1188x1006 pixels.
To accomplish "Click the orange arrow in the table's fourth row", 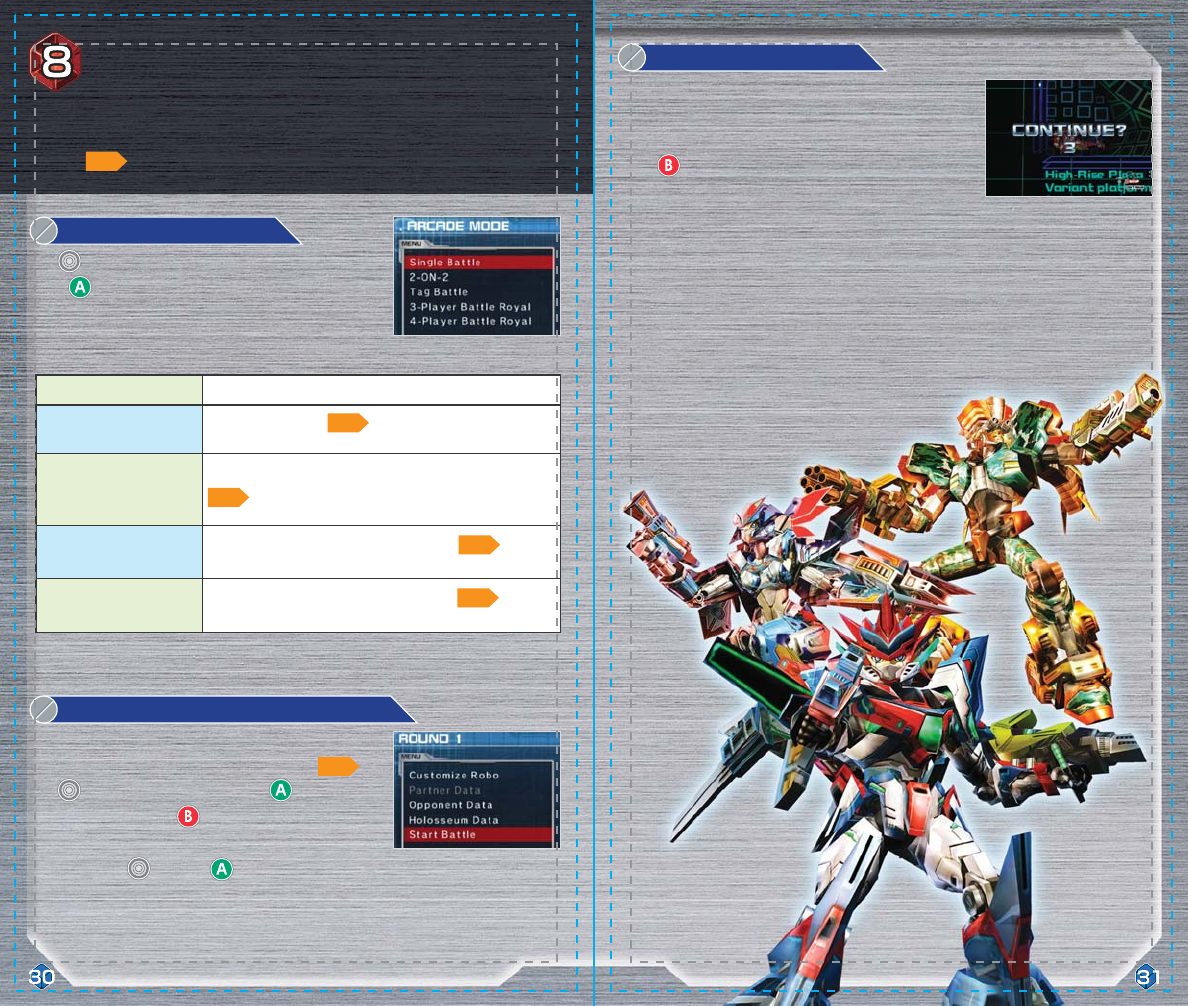I will 479,545.
